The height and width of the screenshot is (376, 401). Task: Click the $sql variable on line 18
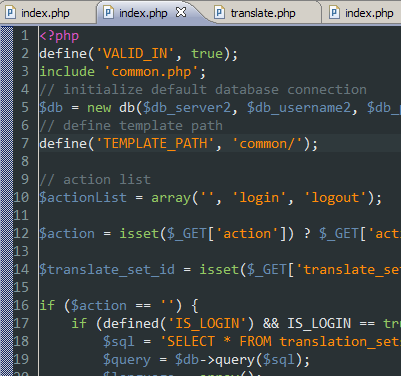(x=119, y=342)
